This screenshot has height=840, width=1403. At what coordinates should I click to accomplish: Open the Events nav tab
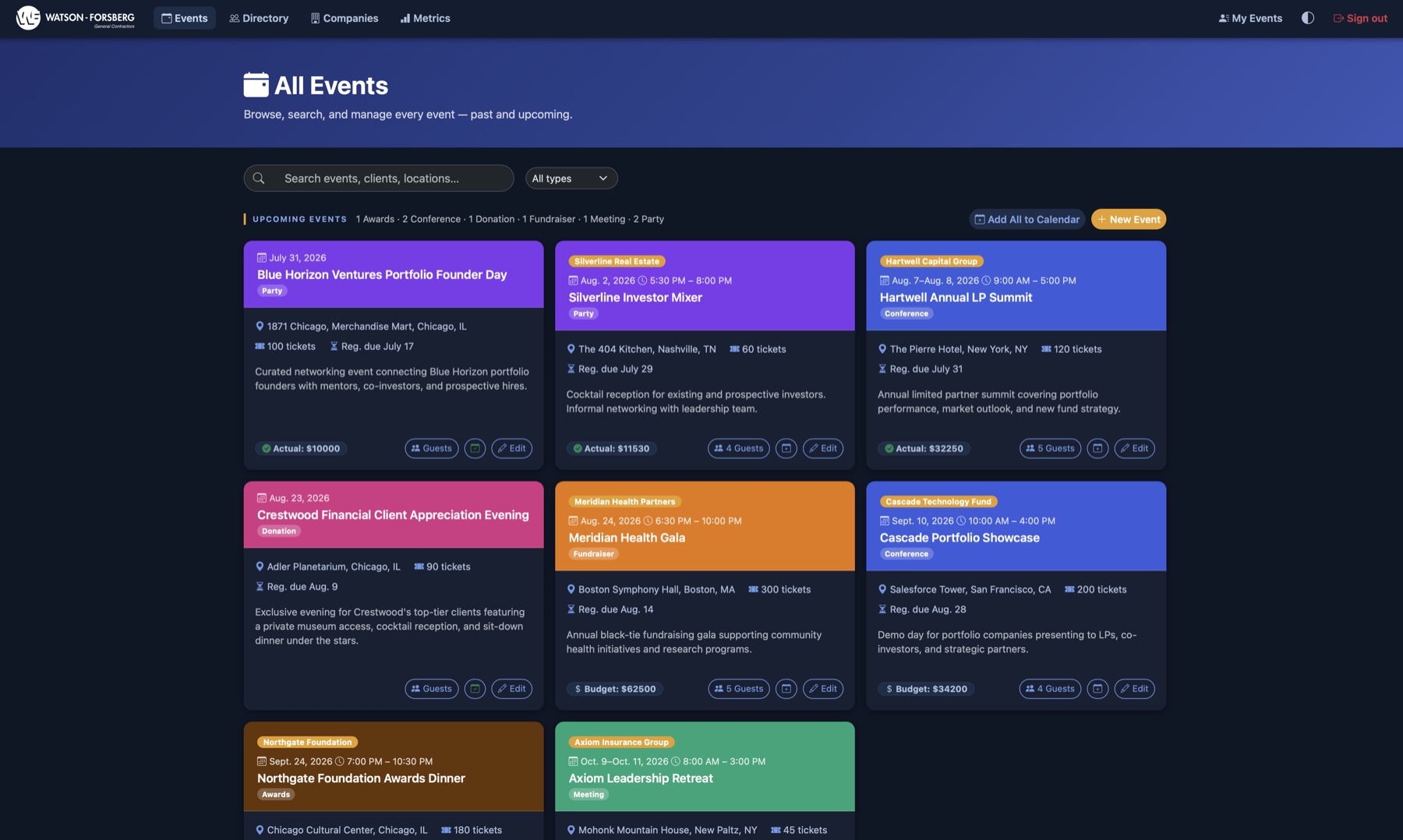click(184, 18)
